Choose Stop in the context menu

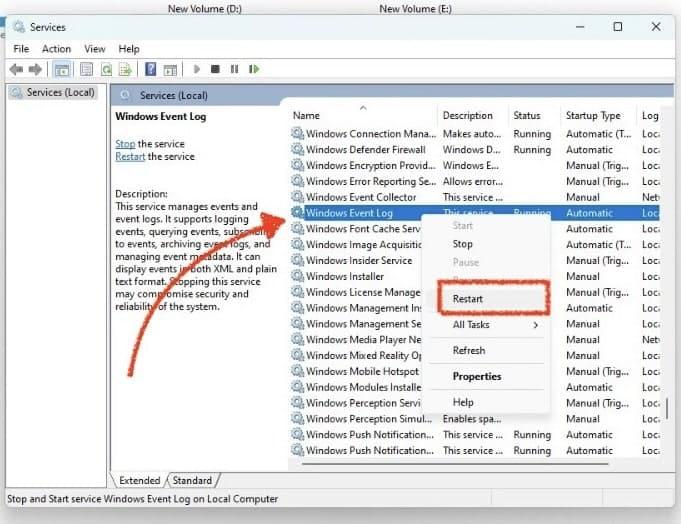click(x=486, y=244)
